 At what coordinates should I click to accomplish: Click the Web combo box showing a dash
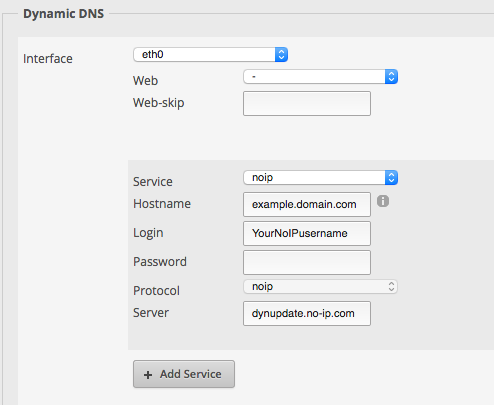coord(320,77)
